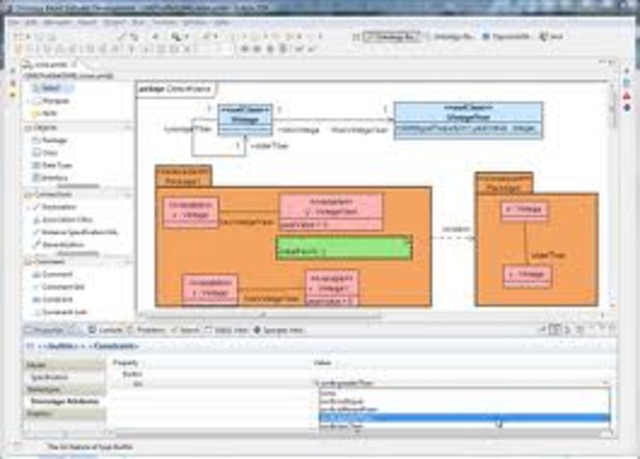Choose the Generalization connection tool

tap(58, 245)
